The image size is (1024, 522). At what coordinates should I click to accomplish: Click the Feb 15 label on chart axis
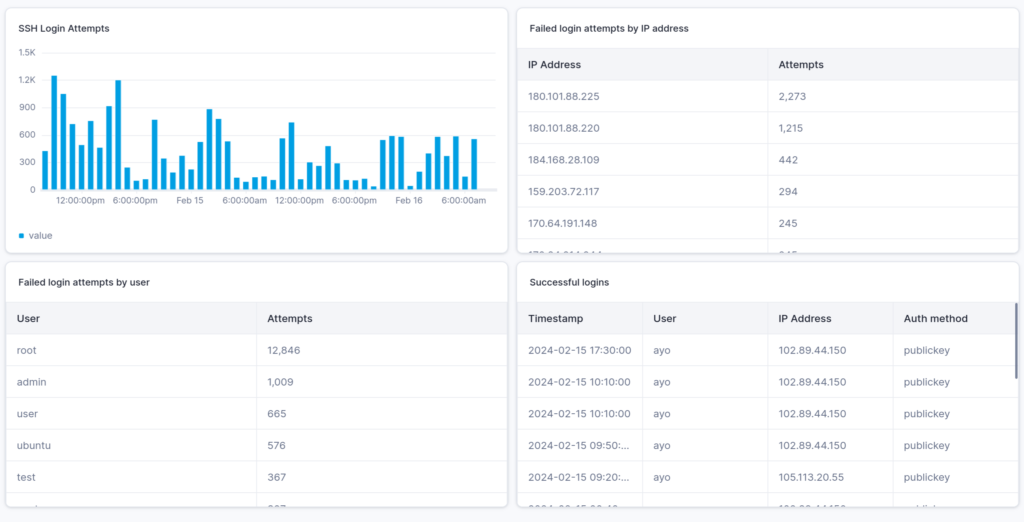(x=190, y=201)
